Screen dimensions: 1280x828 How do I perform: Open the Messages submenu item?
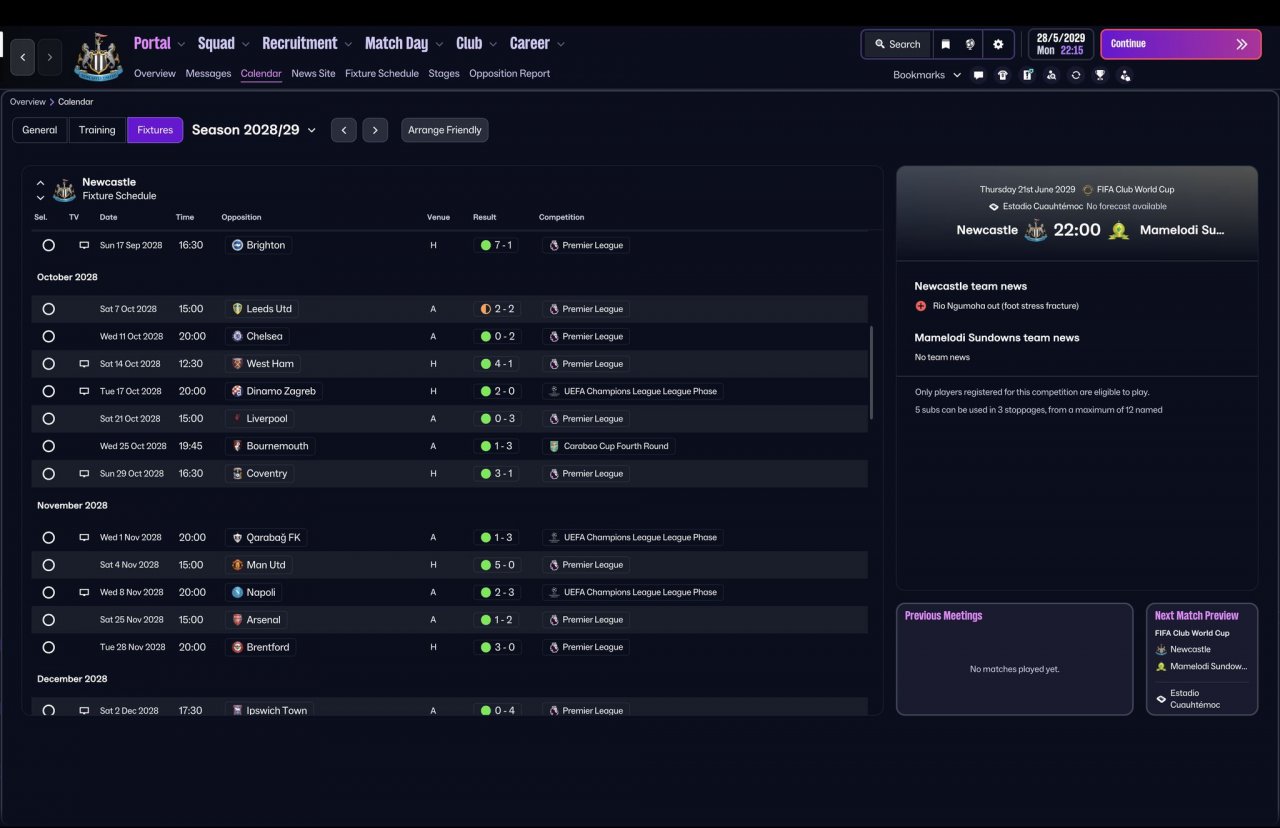click(x=208, y=73)
